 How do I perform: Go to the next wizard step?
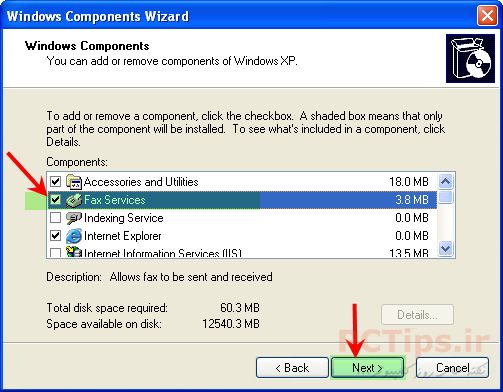[368, 368]
